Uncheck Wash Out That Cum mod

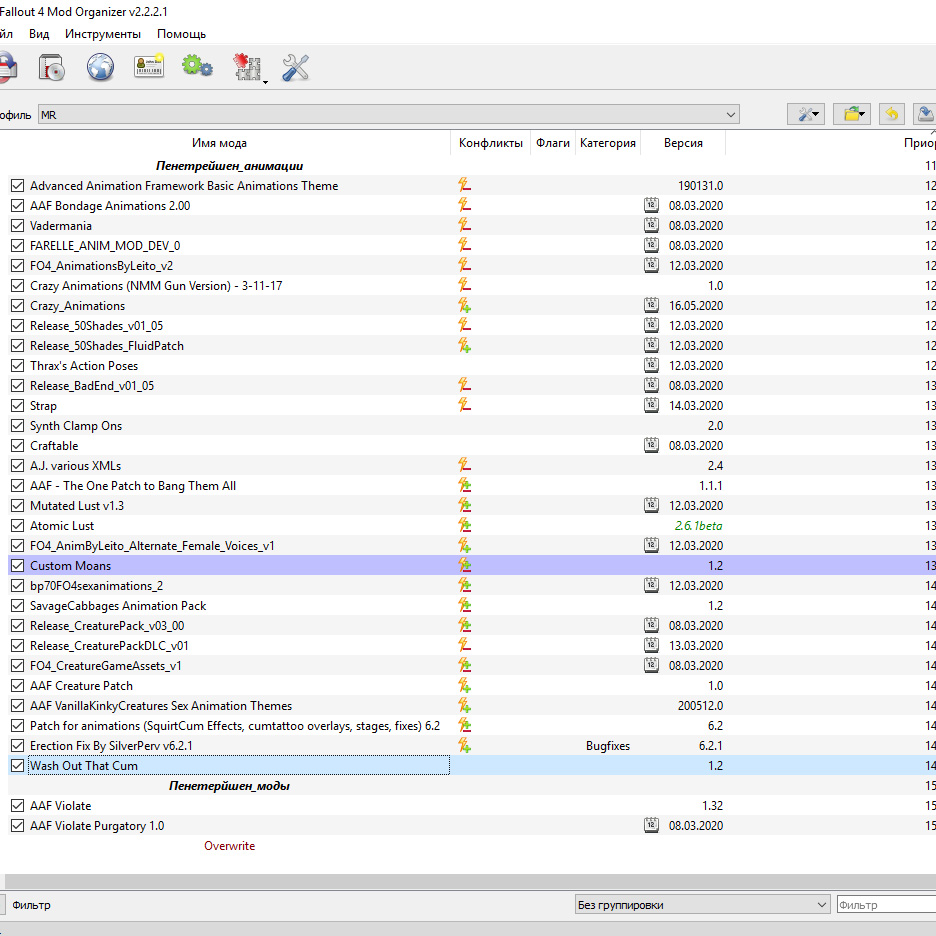pyautogui.click(x=17, y=765)
